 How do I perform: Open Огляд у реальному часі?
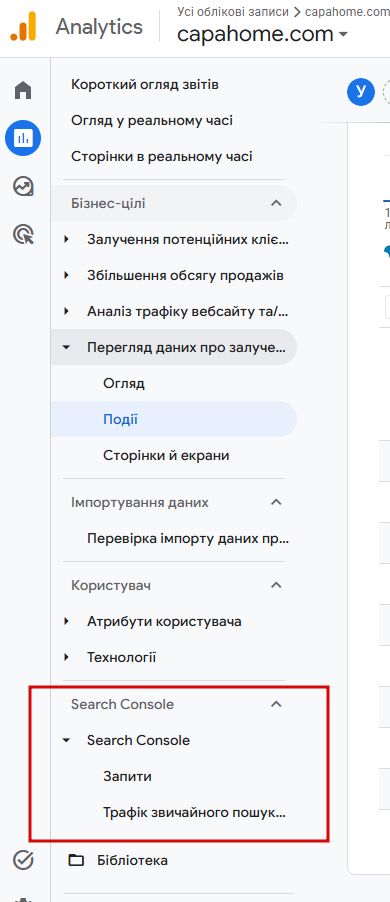[152, 121]
